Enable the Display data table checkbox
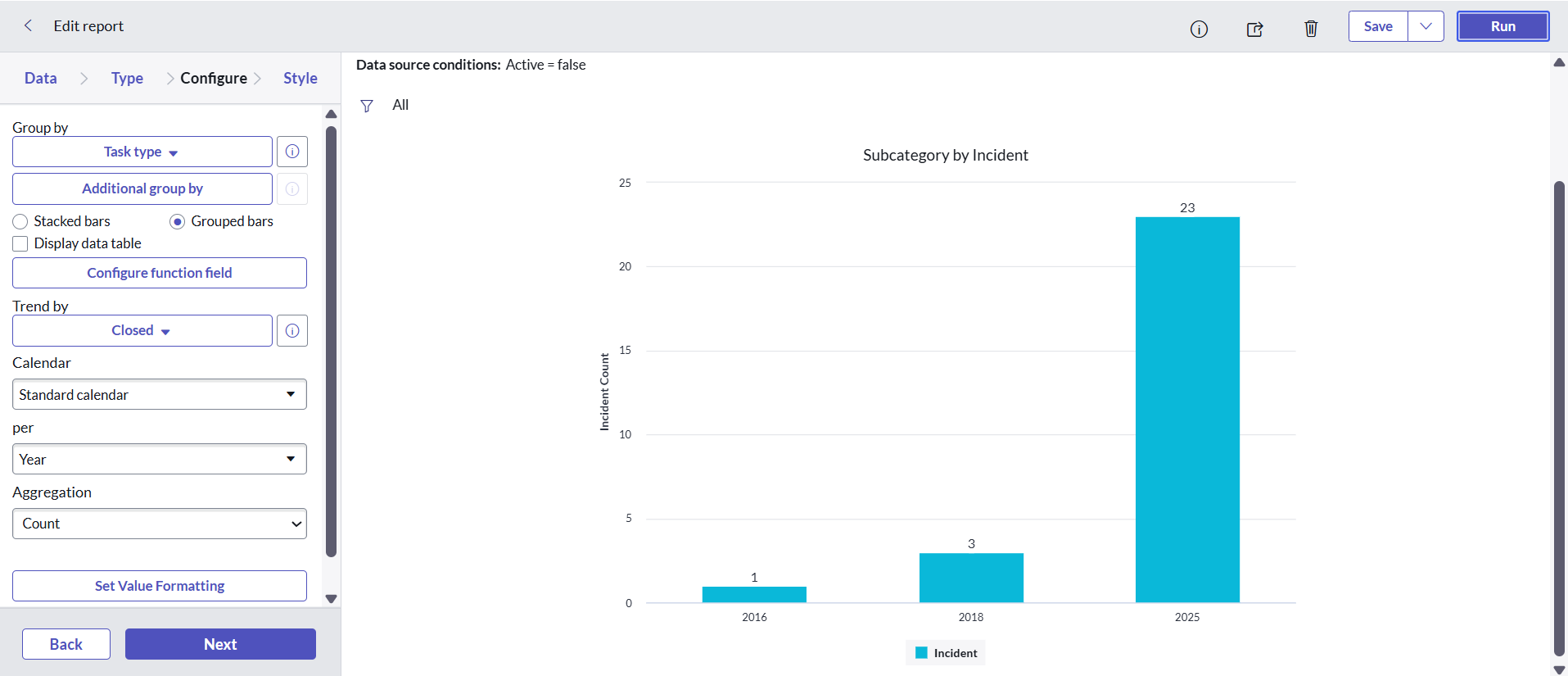The image size is (1568, 676). tap(20, 243)
